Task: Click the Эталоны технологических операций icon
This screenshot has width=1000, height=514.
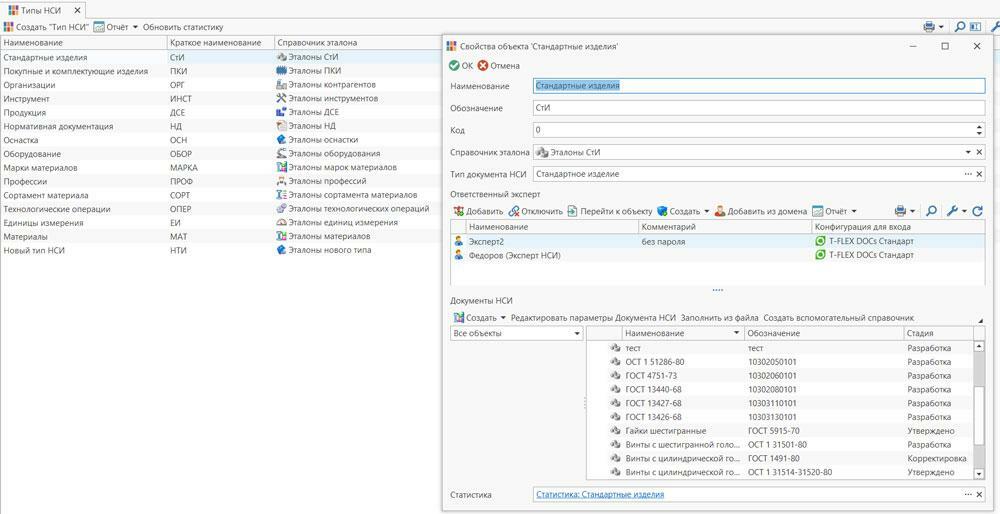Action: (x=282, y=209)
